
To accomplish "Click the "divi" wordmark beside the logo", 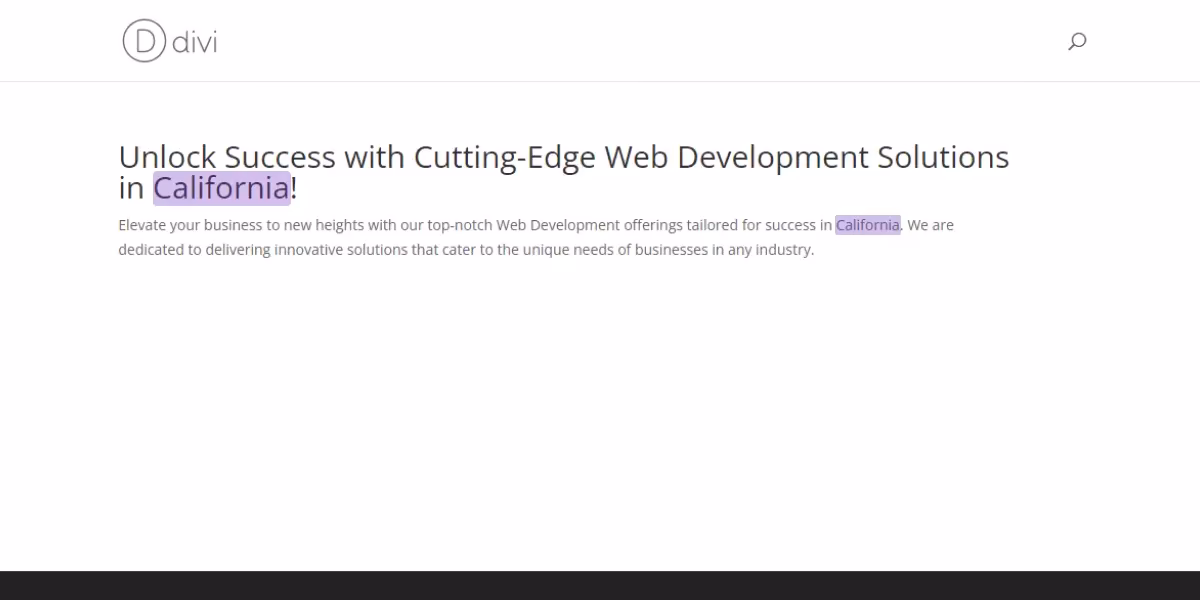I will coord(194,42).
